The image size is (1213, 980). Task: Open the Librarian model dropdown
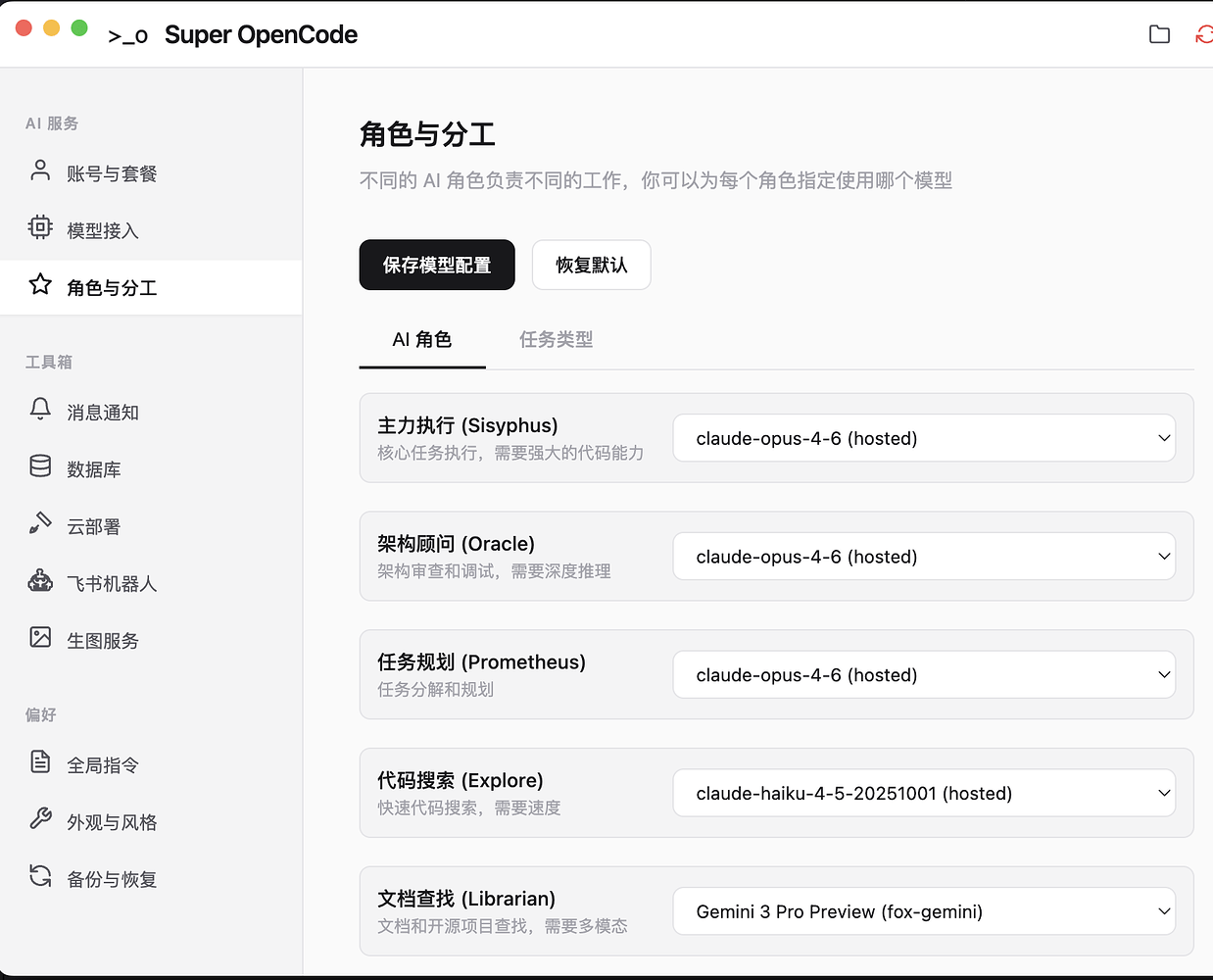click(924, 911)
